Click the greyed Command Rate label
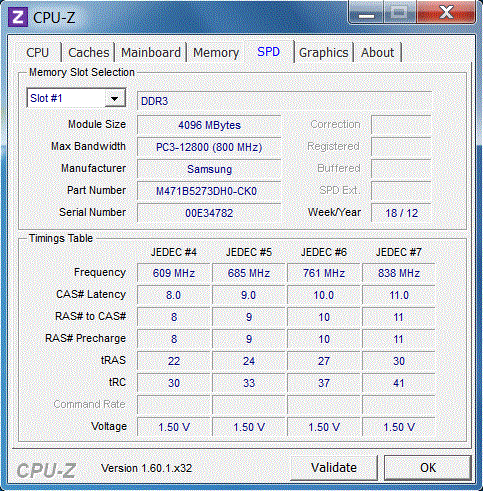 (x=90, y=404)
